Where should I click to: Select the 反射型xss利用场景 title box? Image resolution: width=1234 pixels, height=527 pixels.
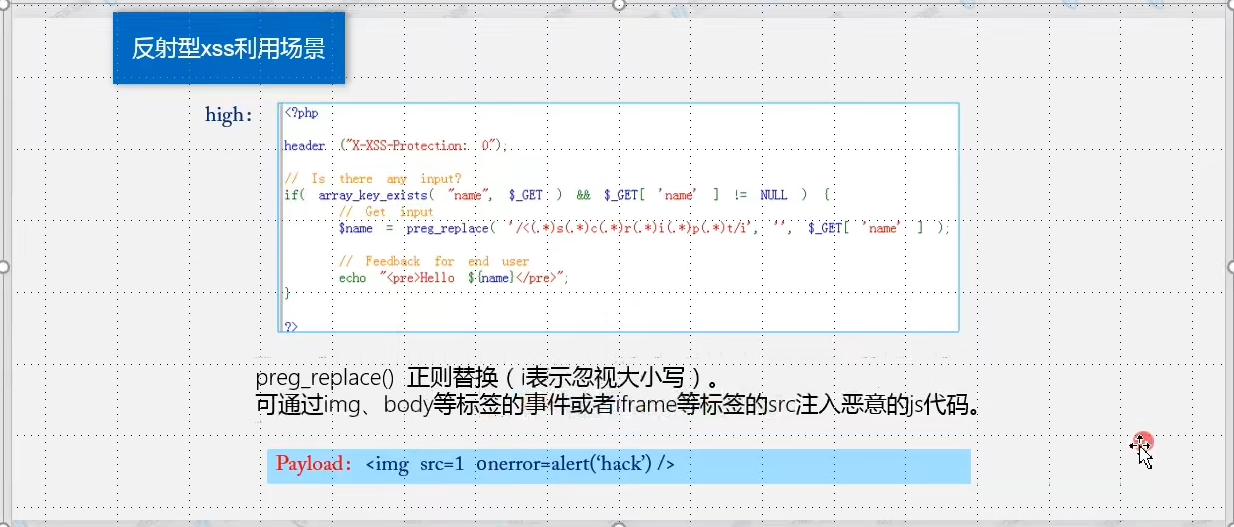[x=229, y=48]
